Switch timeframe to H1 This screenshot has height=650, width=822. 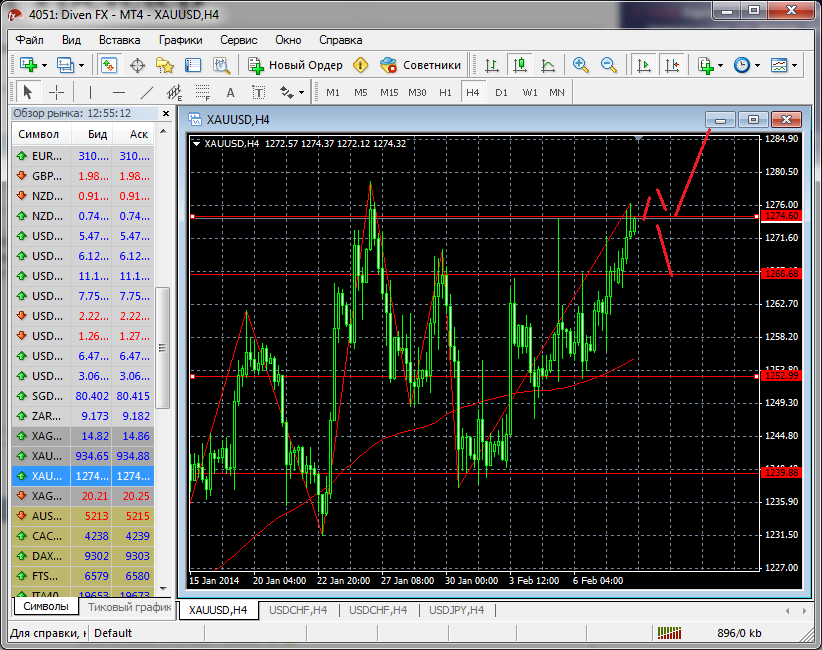point(445,92)
